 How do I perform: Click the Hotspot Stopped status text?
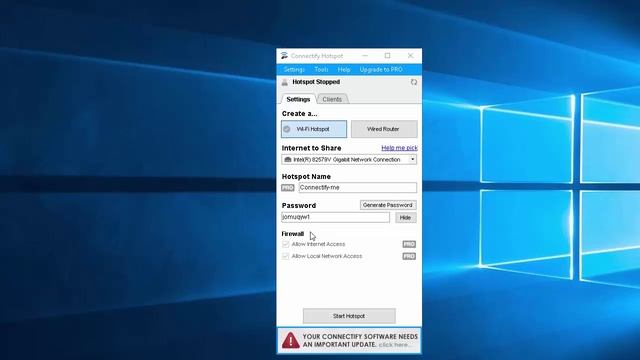point(316,82)
